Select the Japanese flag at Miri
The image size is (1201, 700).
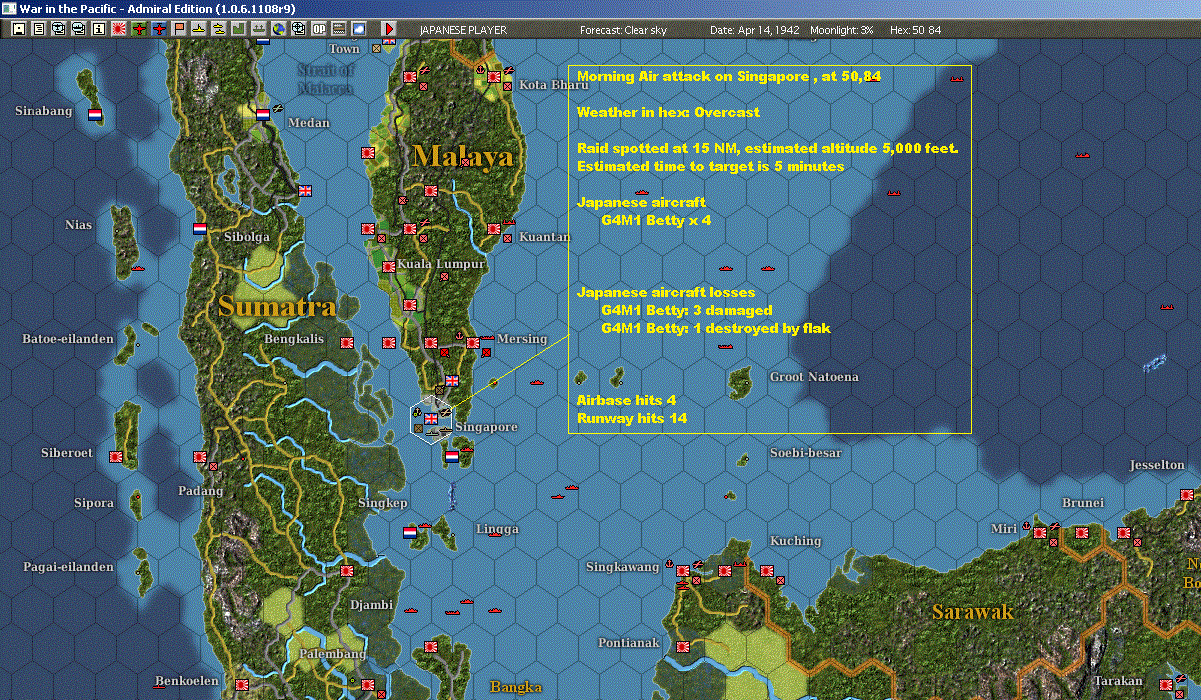point(1039,533)
